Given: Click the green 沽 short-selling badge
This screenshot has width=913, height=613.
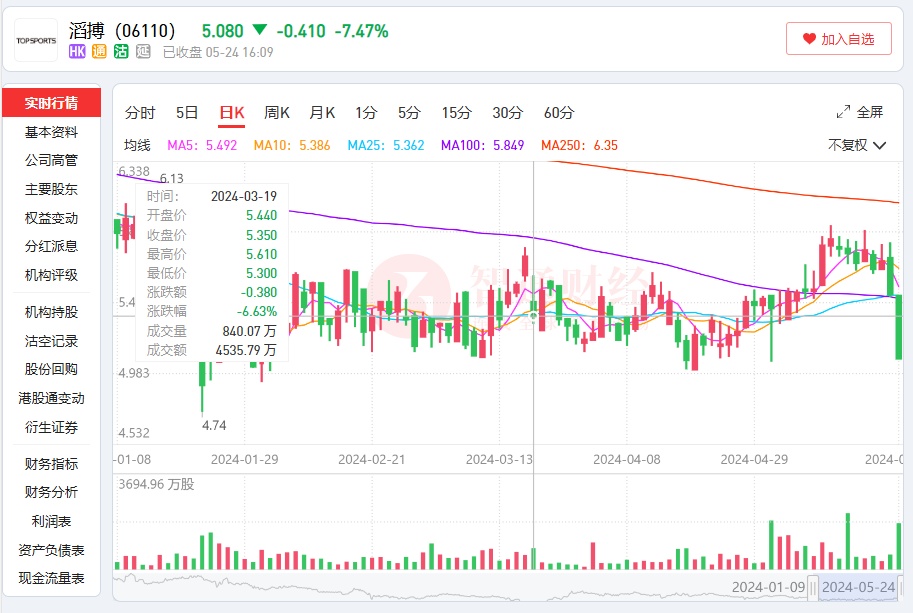Looking at the screenshot, I should click(x=121, y=52).
